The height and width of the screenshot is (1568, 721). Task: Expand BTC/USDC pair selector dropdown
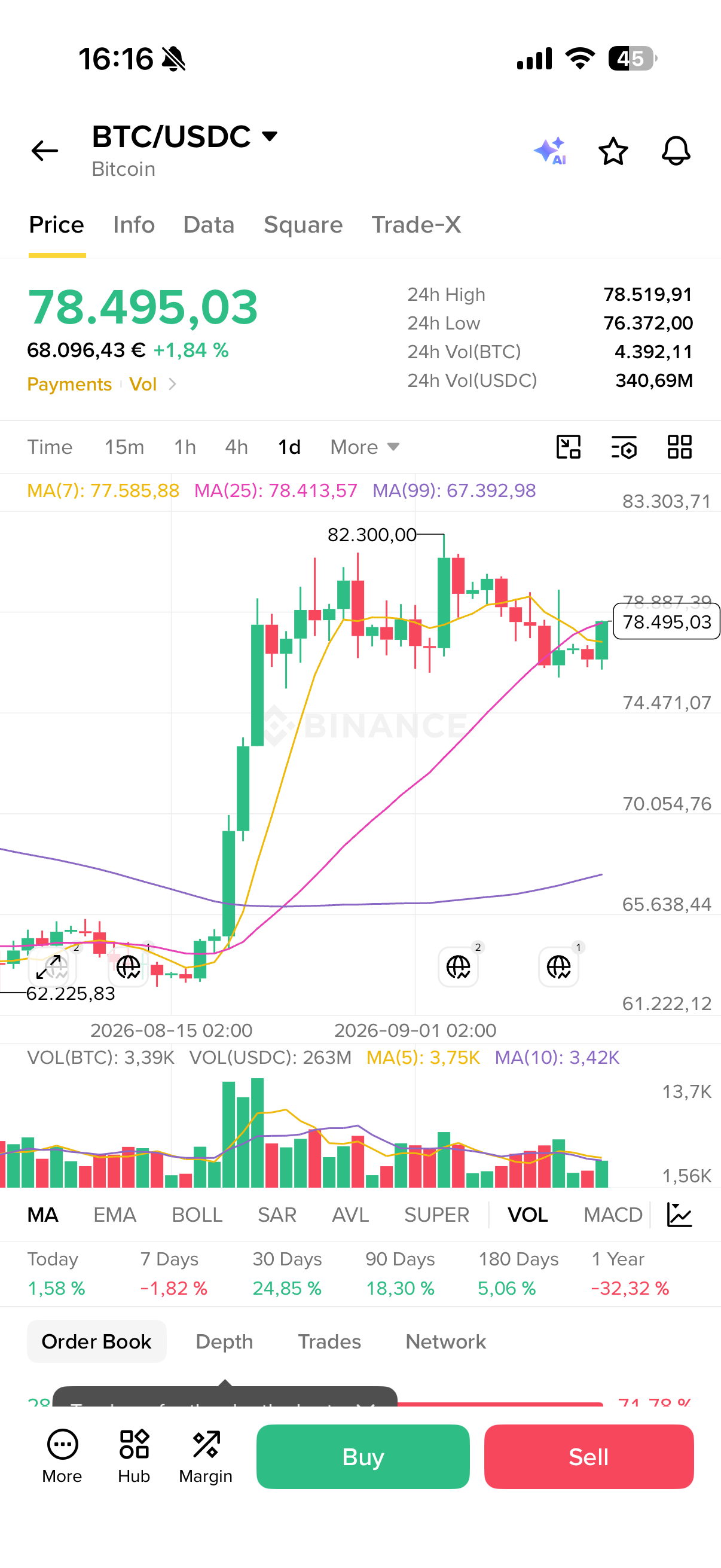270,136
